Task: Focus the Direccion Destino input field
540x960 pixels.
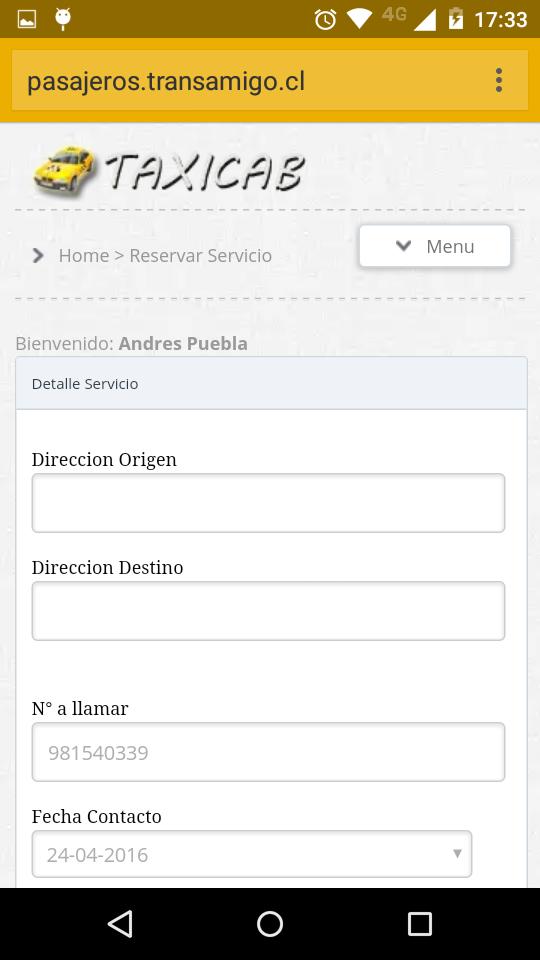Action: coord(268,611)
